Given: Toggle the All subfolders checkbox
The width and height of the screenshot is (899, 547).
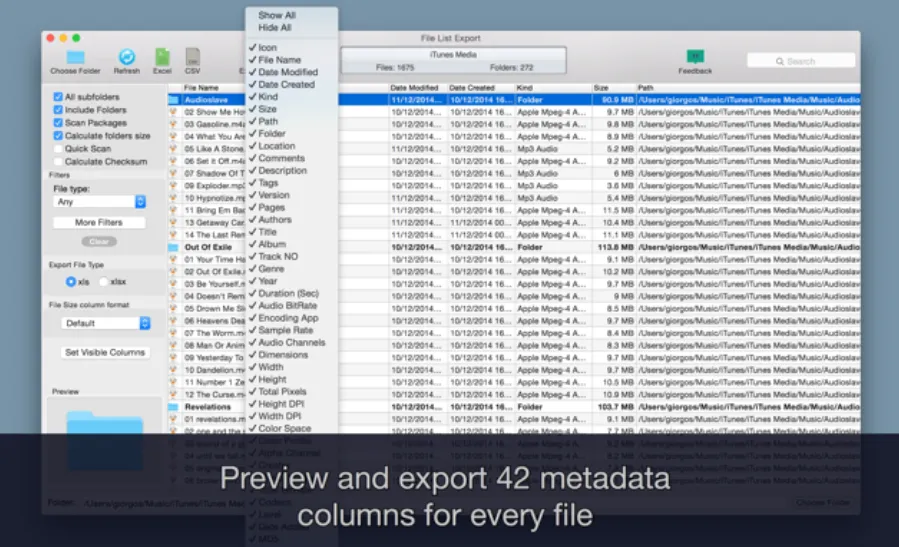Looking at the screenshot, I should (58, 97).
